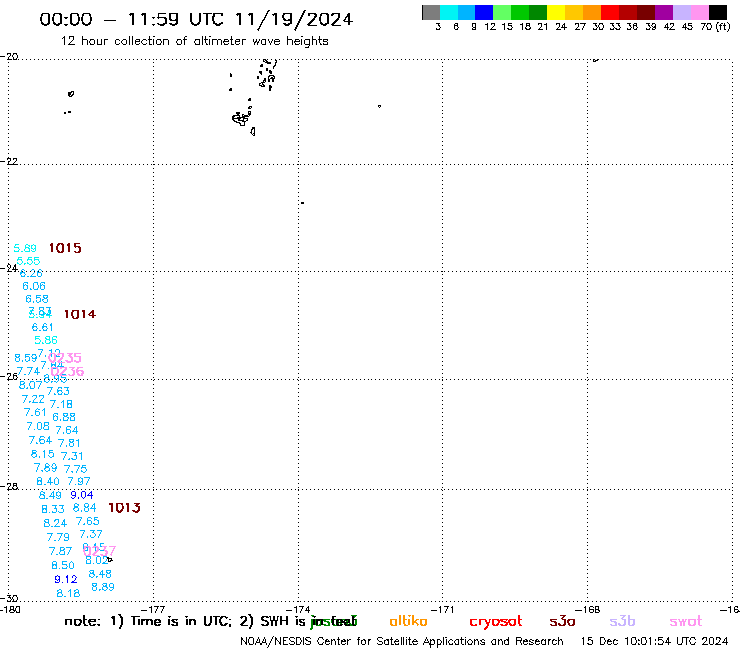This screenshot has height=650, width=740.
Task: Select the 's3b' satellite legend label
Action: click(622, 621)
